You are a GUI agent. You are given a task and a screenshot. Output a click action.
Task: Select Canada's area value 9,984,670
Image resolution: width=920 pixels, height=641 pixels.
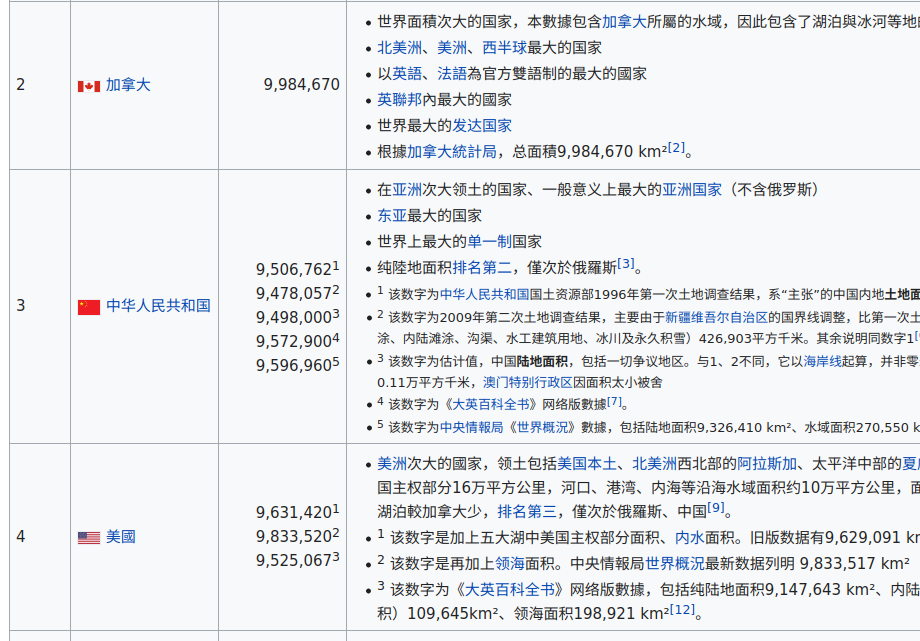[x=302, y=85]
